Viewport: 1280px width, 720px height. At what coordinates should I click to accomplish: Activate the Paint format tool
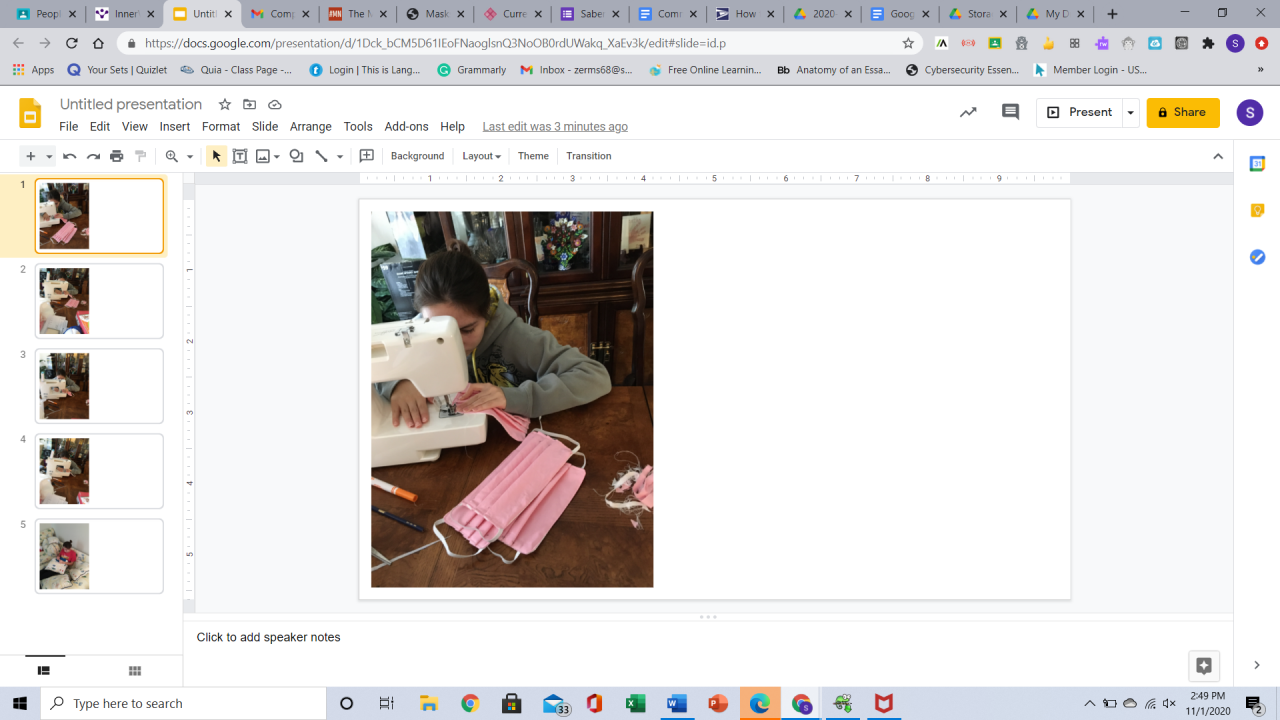click(141, 156)
